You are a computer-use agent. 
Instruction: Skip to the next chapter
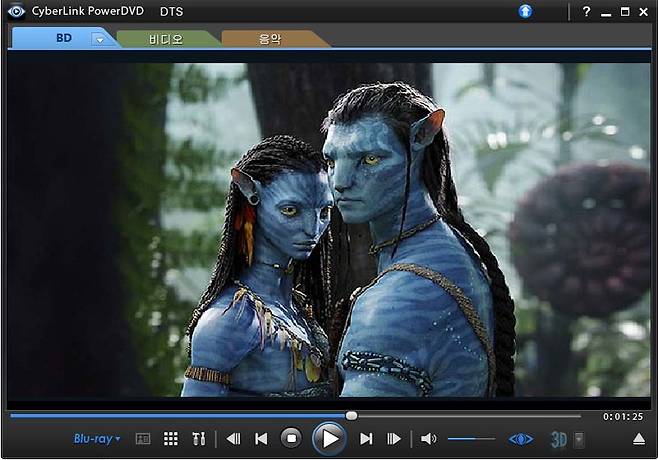(x=366, y=438)
